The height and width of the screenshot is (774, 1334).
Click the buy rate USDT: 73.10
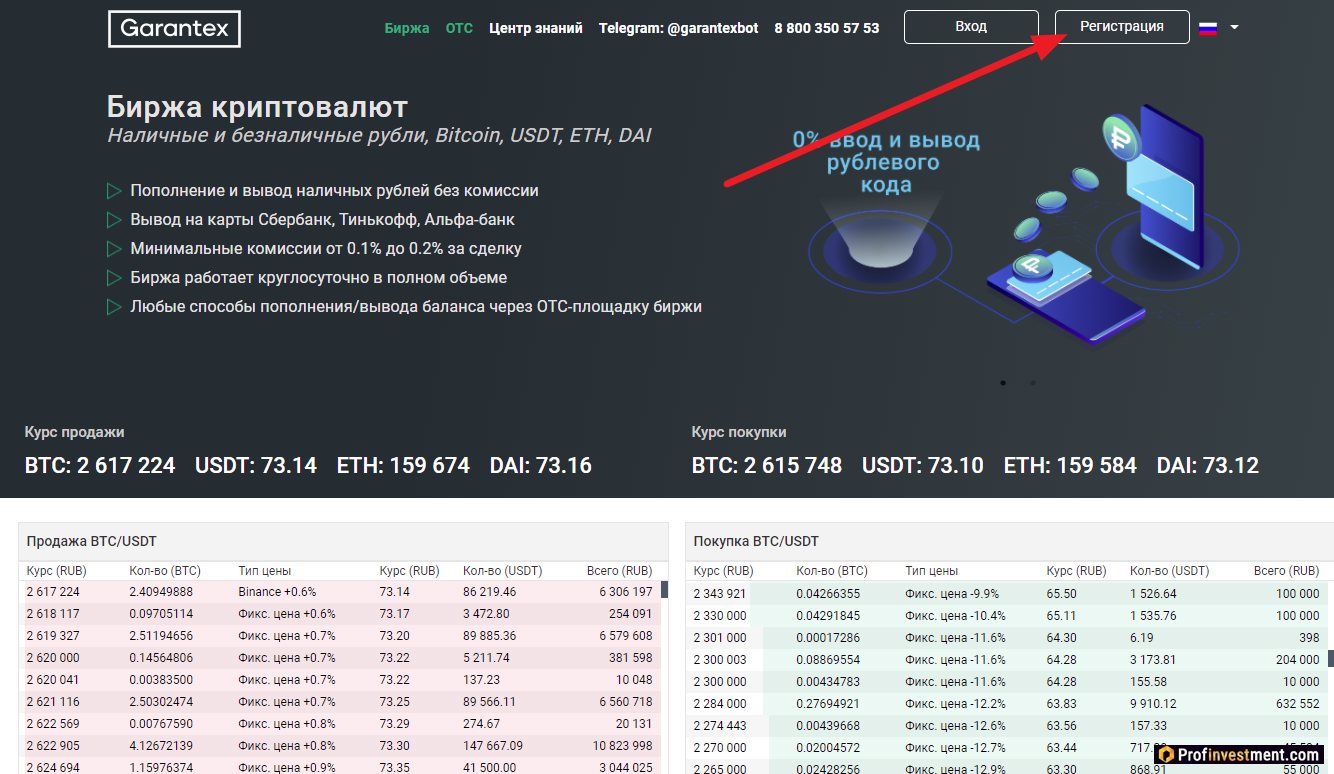[x=923, y=466]
